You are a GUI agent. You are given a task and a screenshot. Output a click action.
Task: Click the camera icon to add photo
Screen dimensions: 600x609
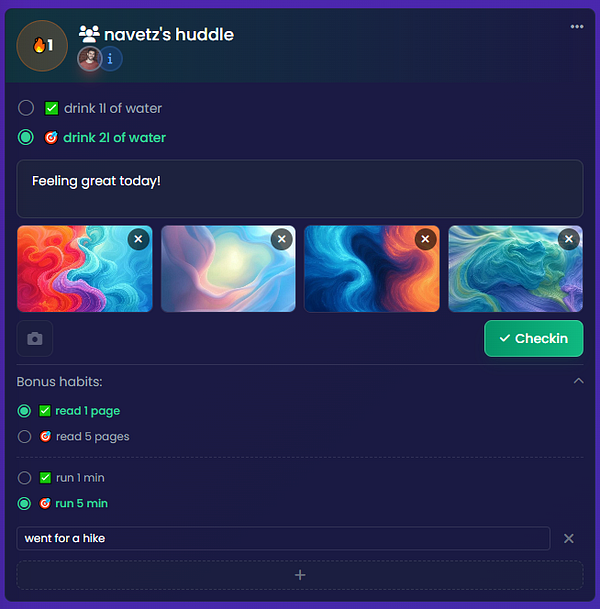click(x=35, y=338)
